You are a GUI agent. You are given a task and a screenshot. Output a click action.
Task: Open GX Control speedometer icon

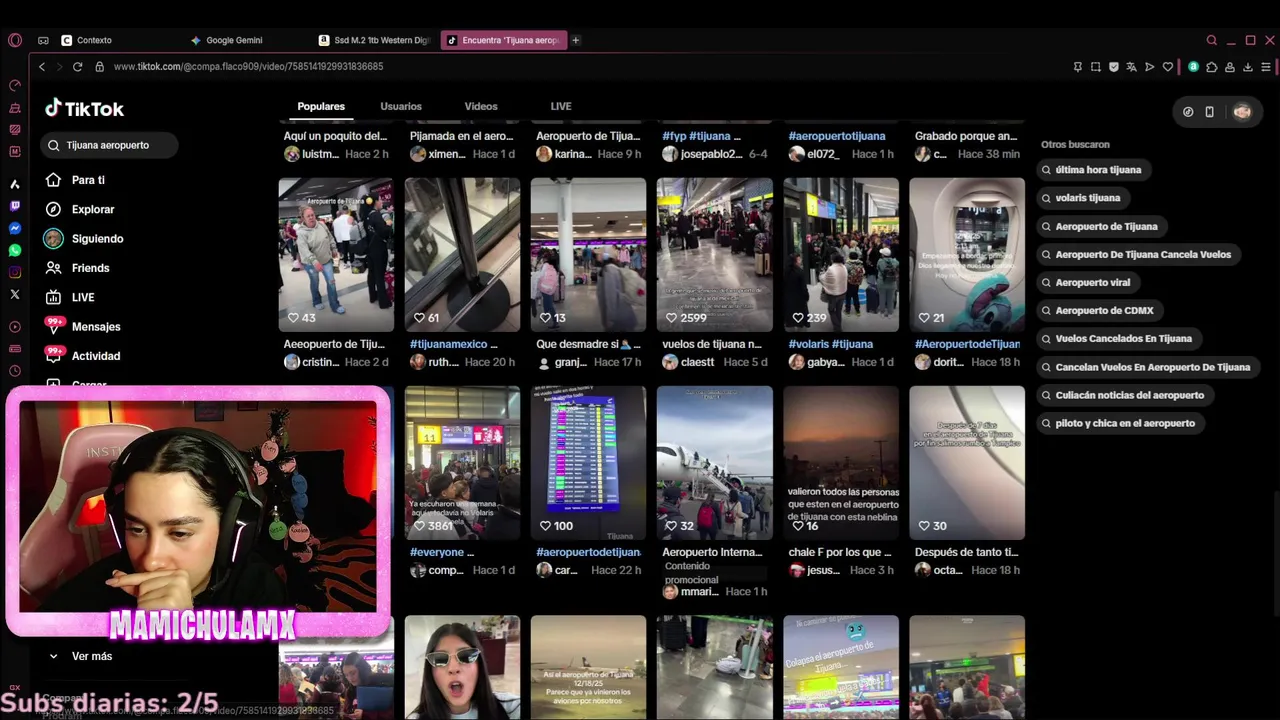coord(15,85)
